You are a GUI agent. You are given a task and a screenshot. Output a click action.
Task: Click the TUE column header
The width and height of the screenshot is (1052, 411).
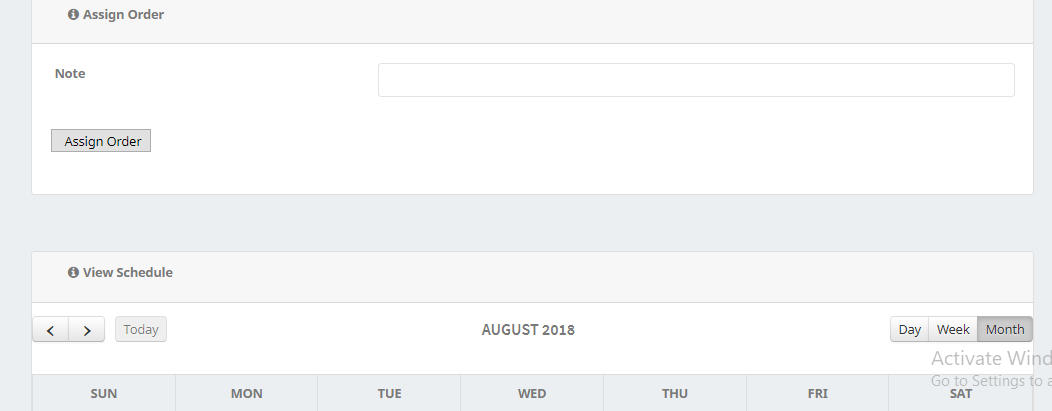389,394
